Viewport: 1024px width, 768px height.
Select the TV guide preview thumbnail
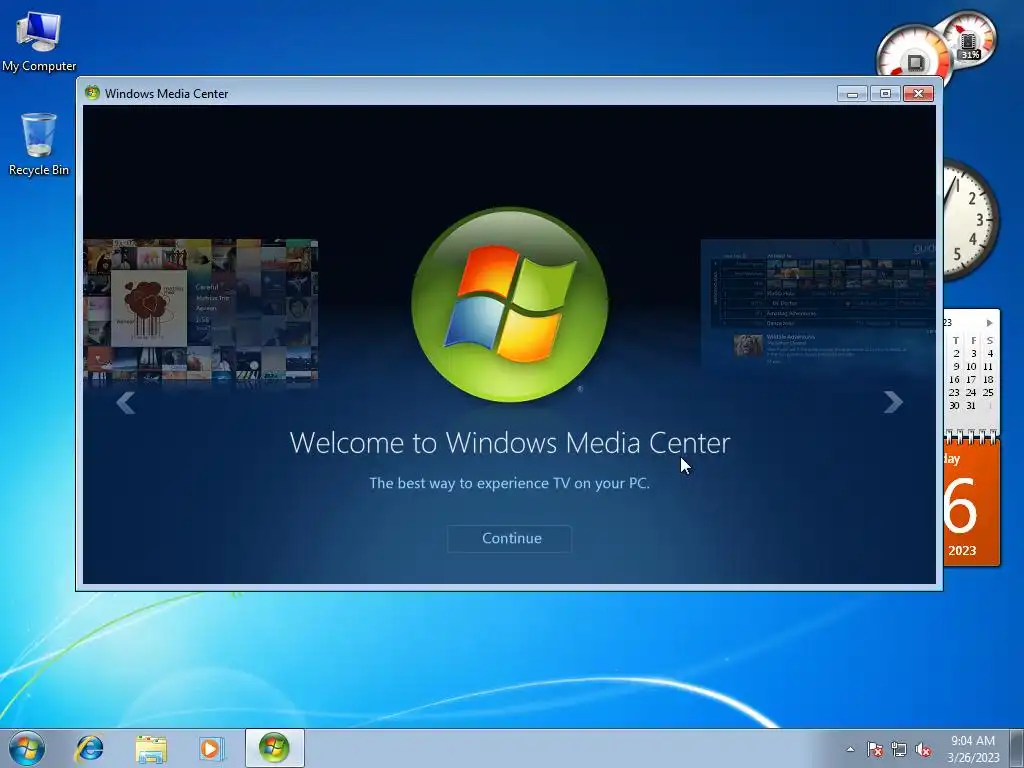(818, 304)
